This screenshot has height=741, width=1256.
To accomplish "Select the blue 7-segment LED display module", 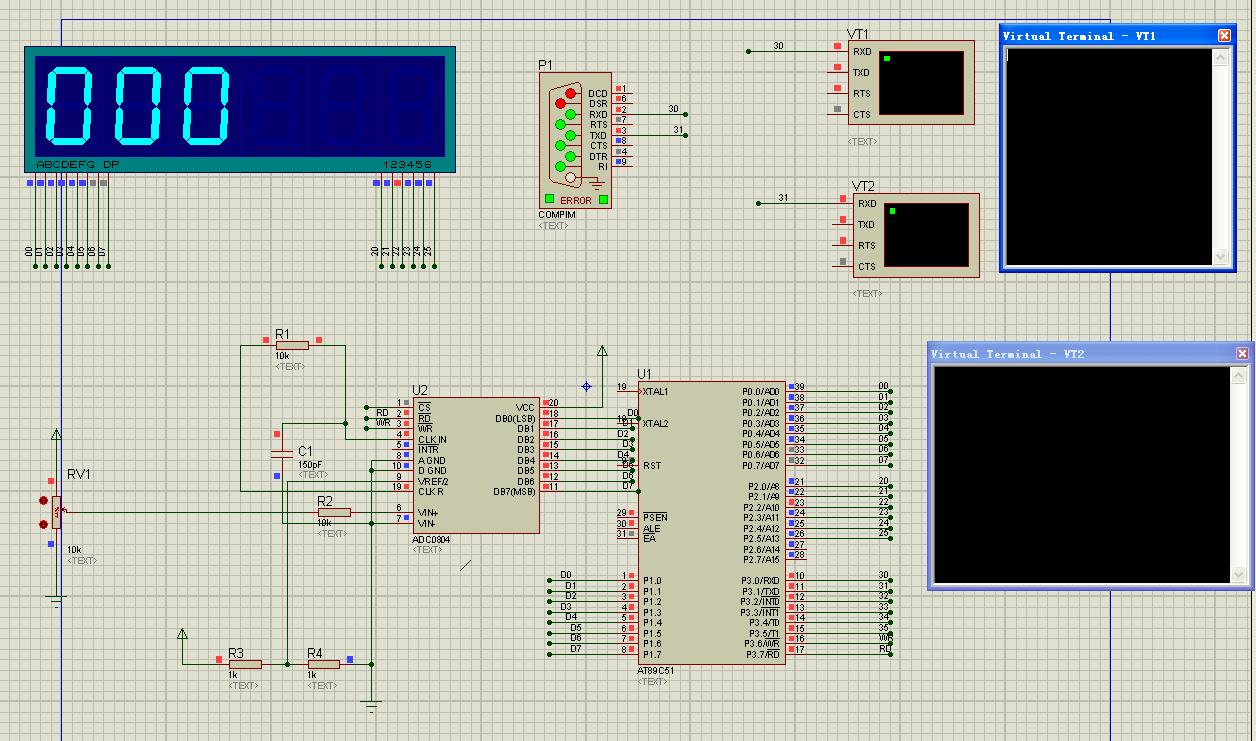I will [240, 109].
